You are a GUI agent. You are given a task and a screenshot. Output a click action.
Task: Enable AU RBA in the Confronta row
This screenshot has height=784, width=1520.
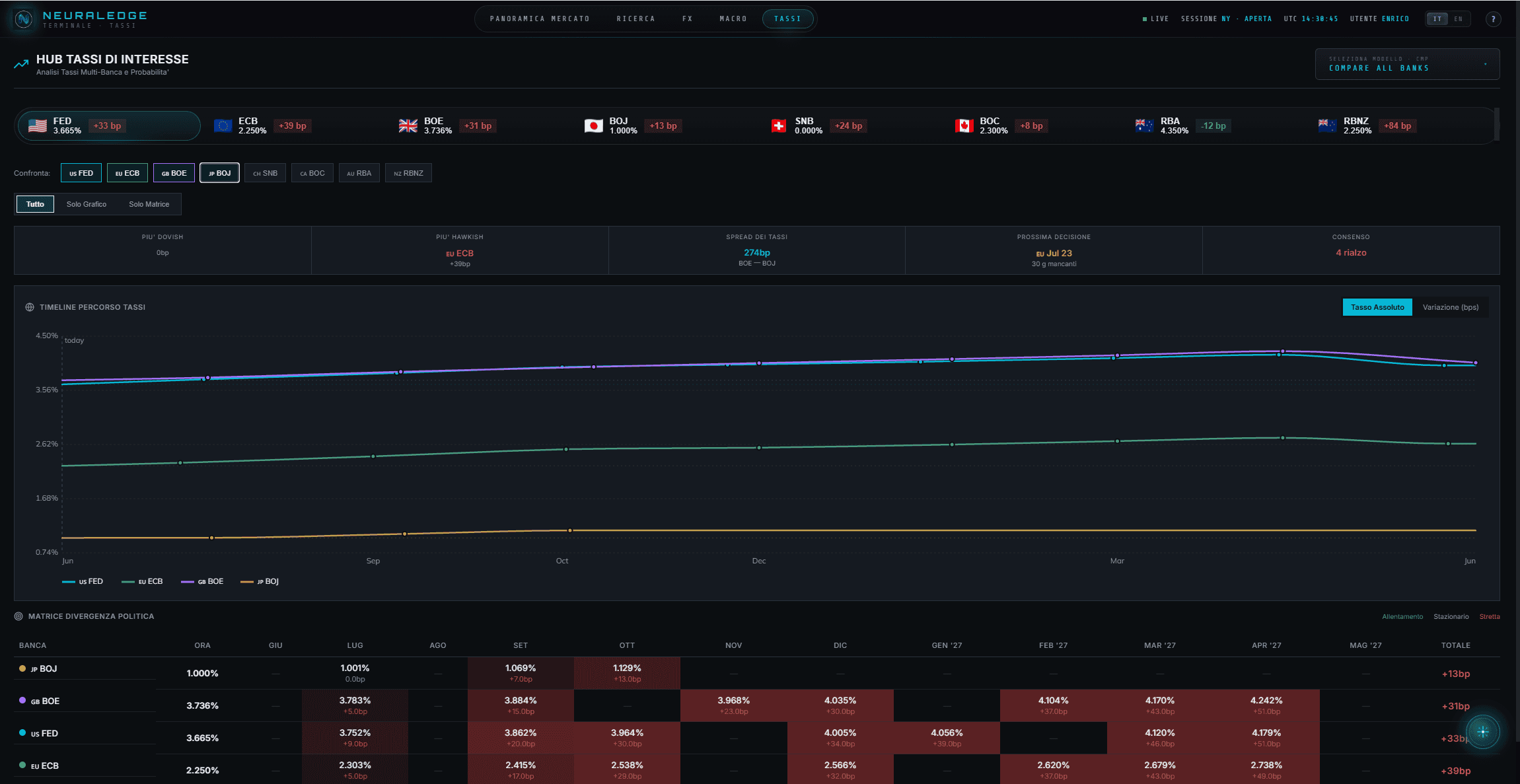359,173
